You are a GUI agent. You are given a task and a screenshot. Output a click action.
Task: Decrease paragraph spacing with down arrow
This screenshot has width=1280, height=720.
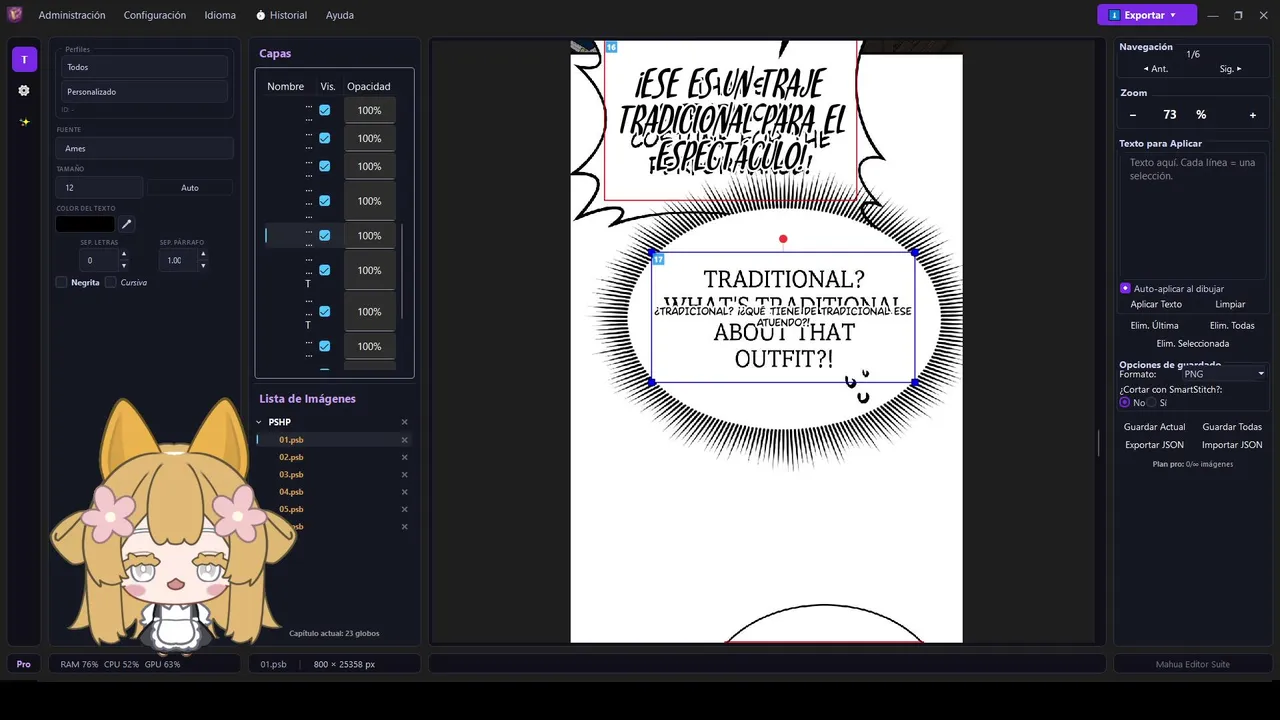[203, 266]
